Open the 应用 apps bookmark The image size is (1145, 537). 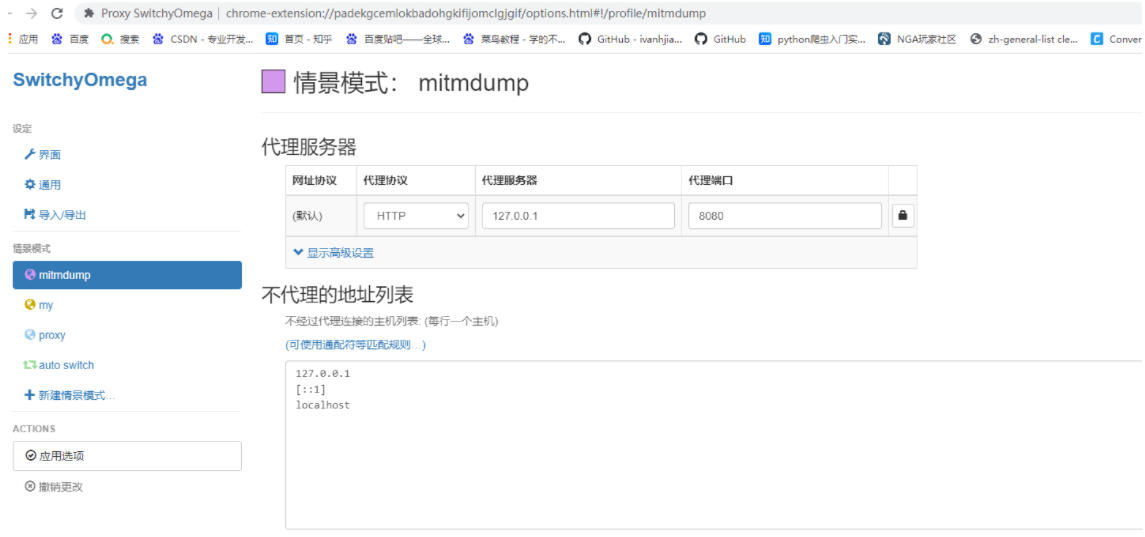[x=23, y=39]
